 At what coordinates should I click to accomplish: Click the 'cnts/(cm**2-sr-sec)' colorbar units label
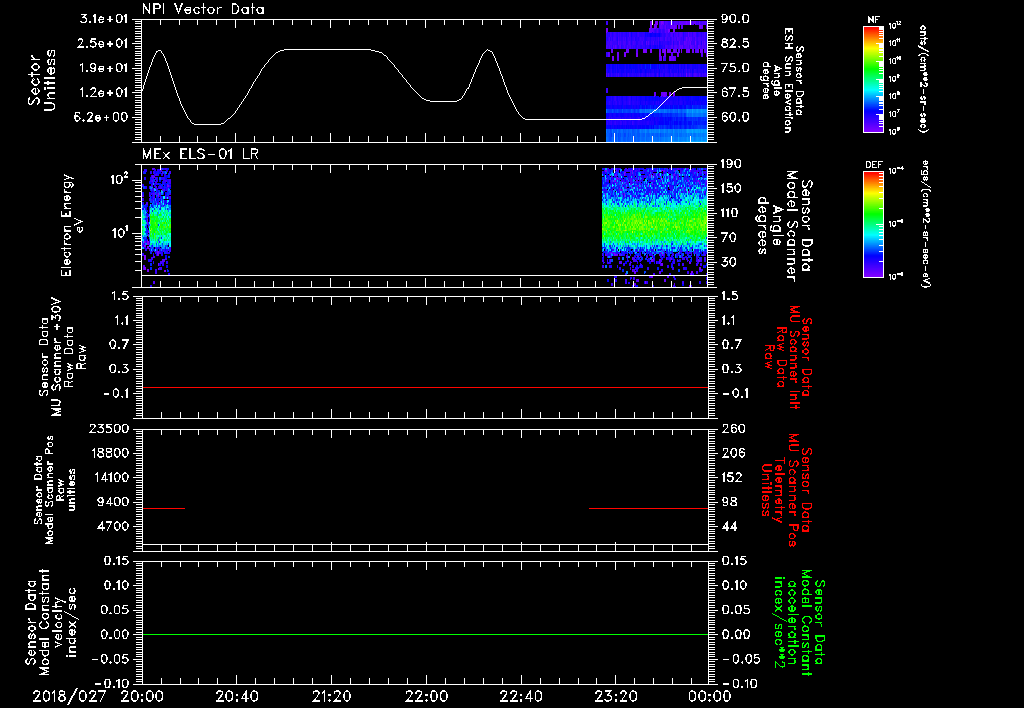(923, 78)
